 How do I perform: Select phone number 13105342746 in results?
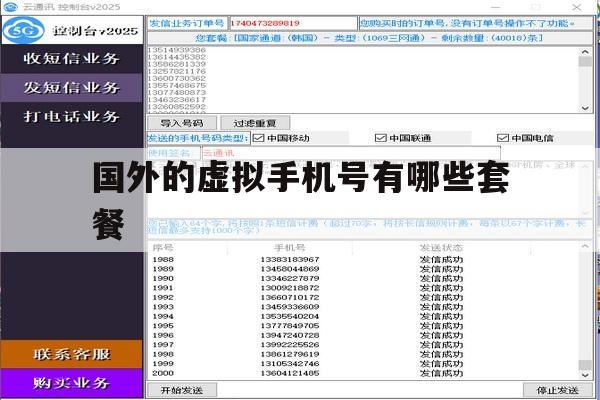coord(290,364)
